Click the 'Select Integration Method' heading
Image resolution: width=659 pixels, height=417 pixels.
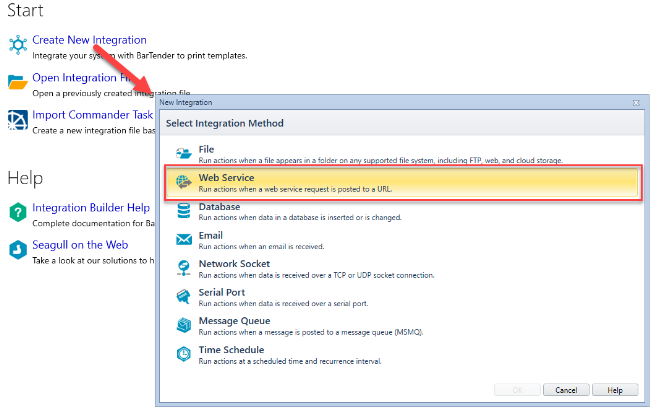(x=225, y=123)
